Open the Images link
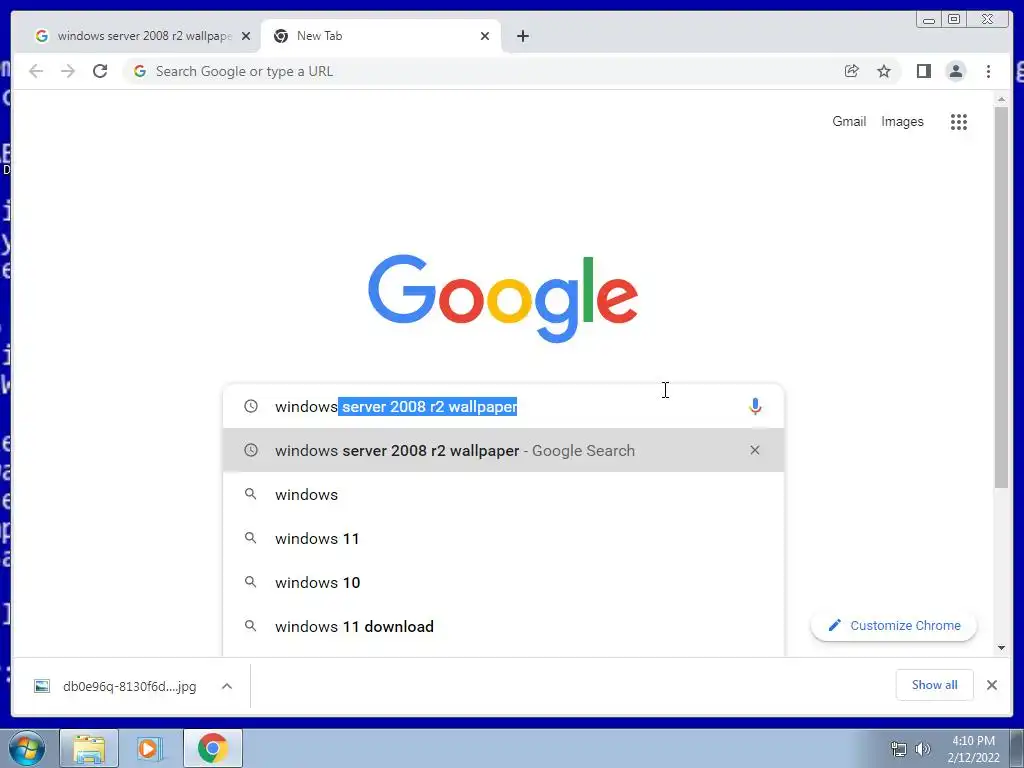The height and width of the screenshot is (768, 1024). click(902, 121)
